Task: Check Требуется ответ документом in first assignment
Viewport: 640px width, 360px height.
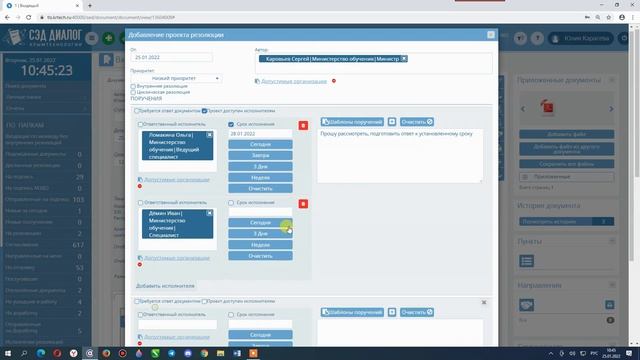Action: tap(137, 111)
